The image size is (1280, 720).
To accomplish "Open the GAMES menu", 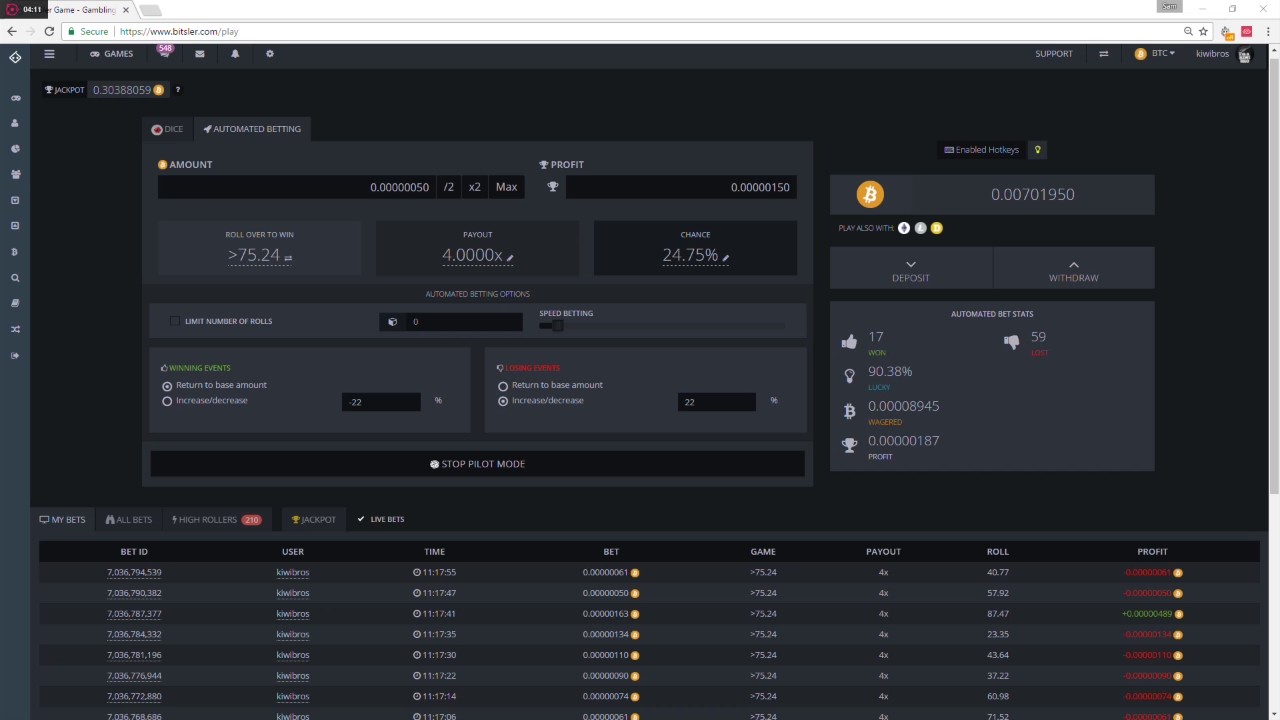I will coord(112,54).
